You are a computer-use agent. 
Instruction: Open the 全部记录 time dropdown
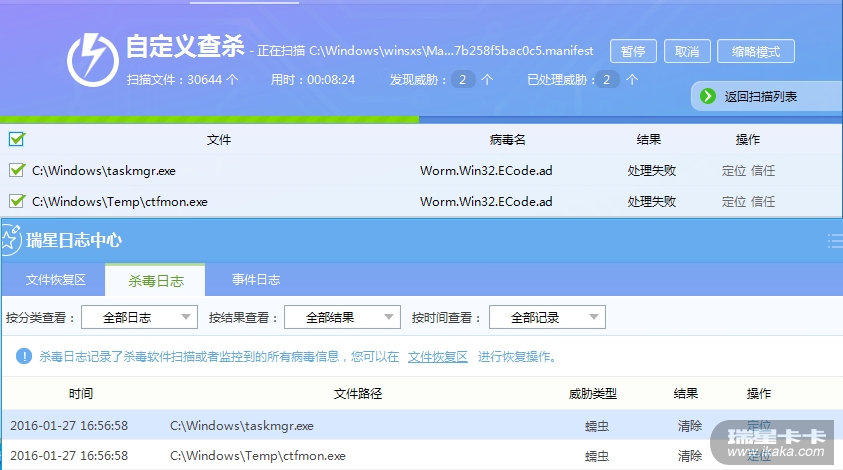[x=547, y=317]
